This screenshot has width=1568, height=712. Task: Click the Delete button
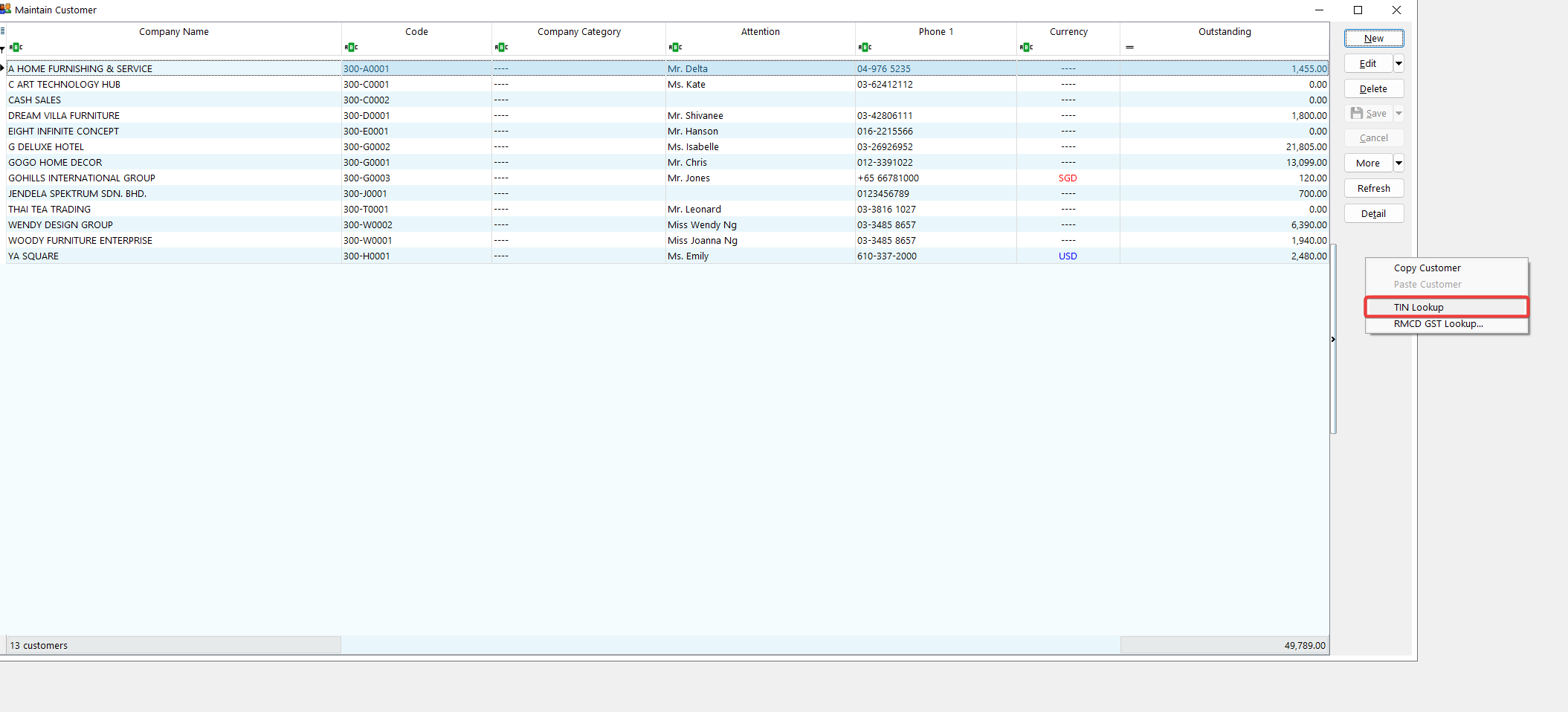point(1374,88)
